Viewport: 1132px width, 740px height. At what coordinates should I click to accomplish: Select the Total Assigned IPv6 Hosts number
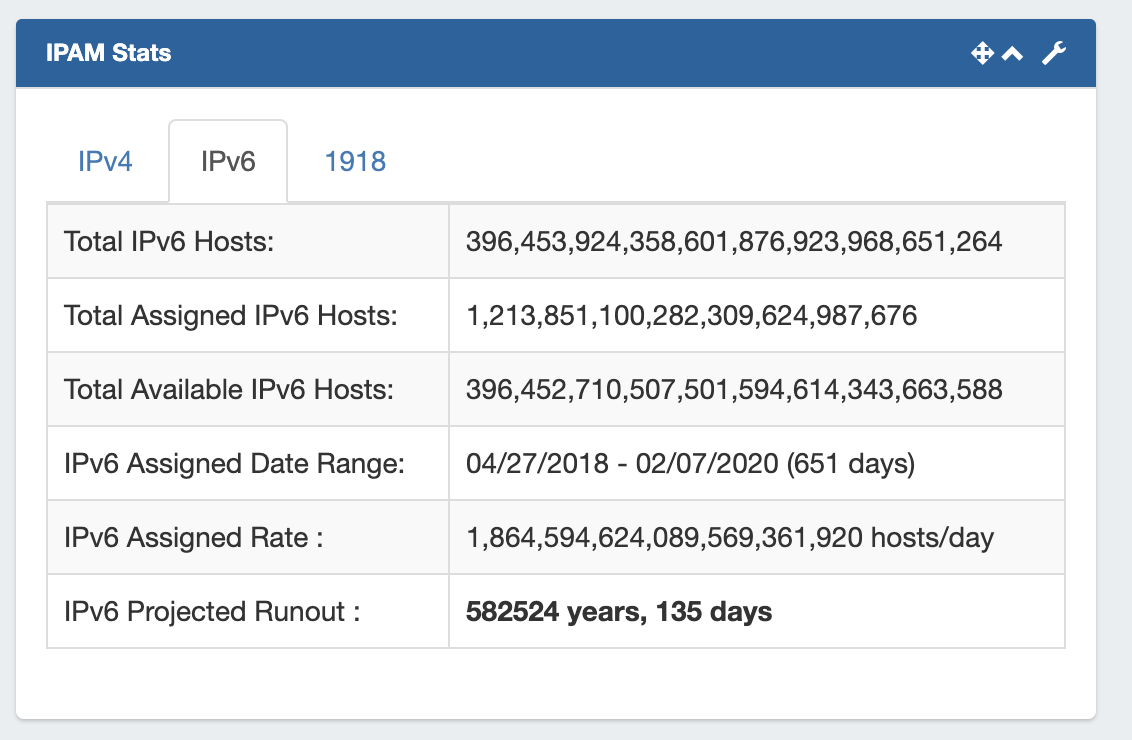point(691,316)
